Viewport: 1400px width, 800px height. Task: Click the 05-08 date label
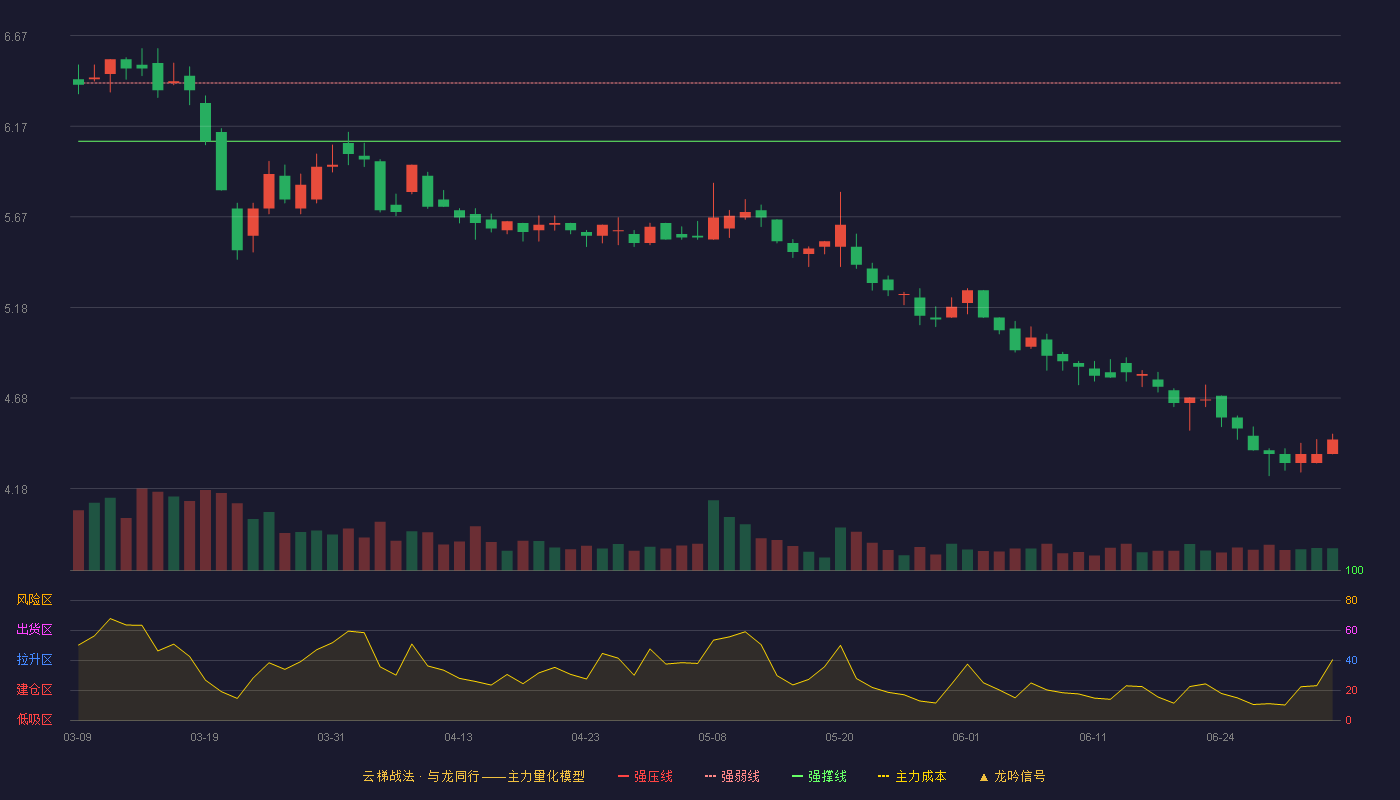(x=713, y=737)
